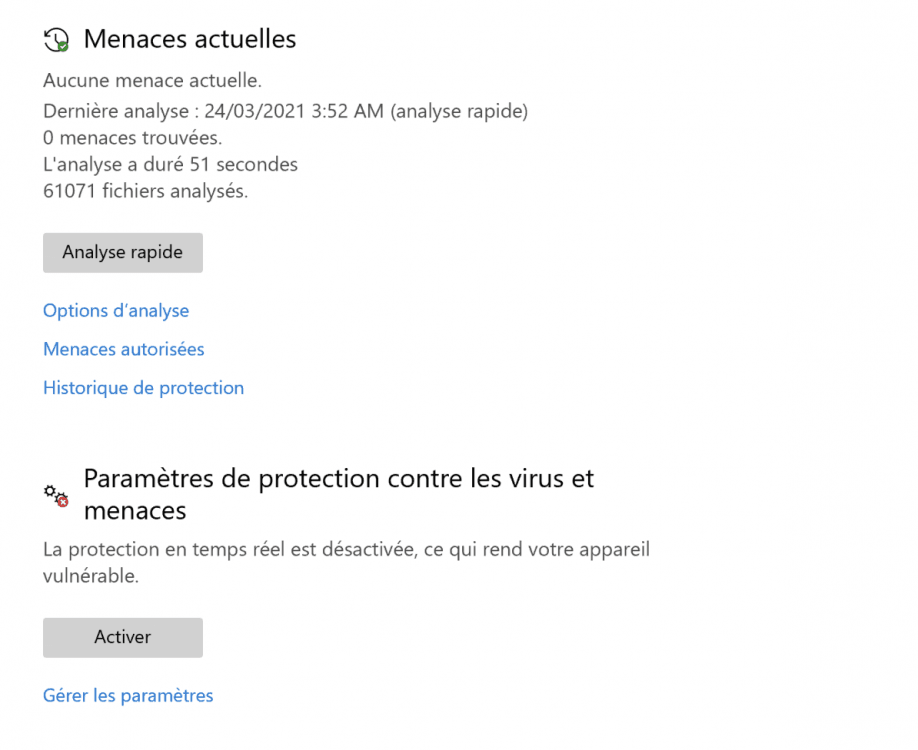Click the Menaces actuelles scan history icon

click(55, 39)
